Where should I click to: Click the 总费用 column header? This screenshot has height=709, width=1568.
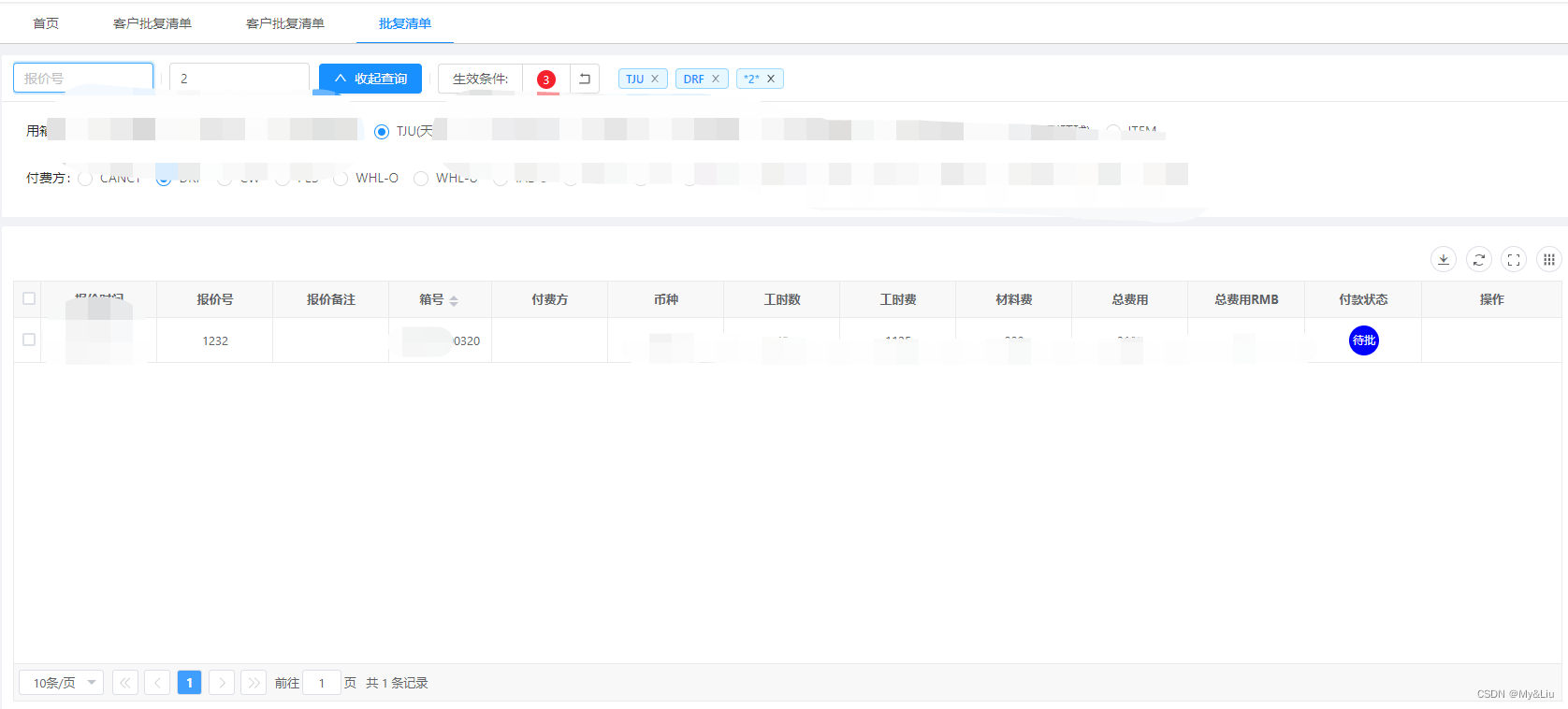[1130, 299]
